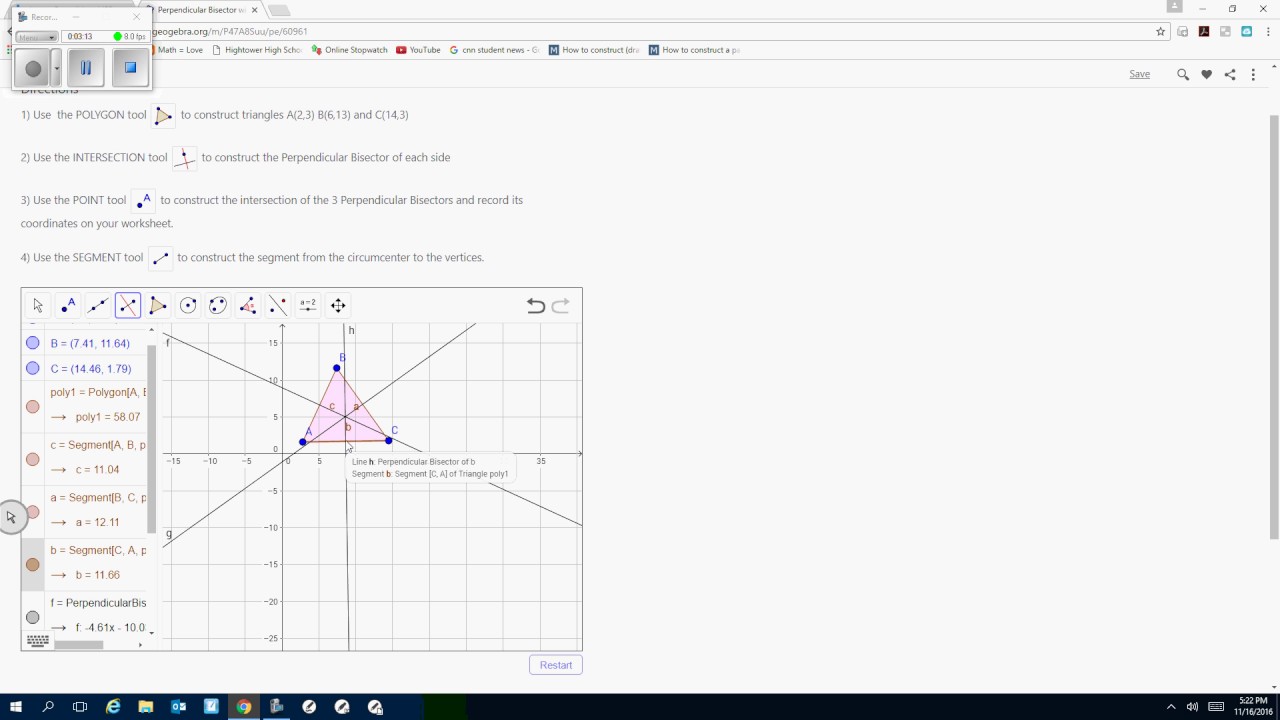
Task: Click point B on the graph
Action: click(337, 368)
